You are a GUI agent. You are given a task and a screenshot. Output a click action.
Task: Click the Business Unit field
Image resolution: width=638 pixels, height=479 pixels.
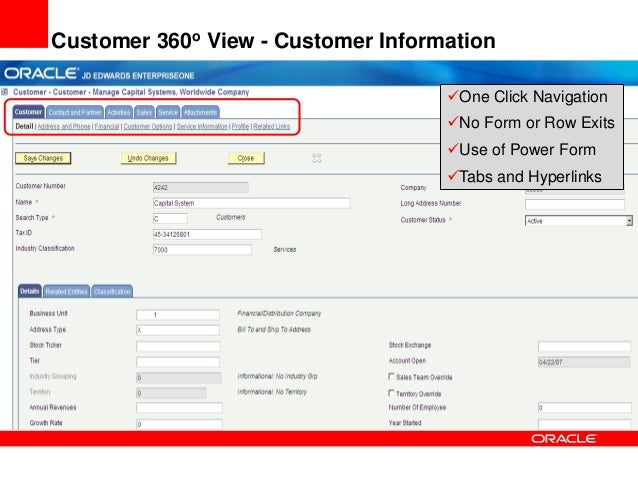178,315
